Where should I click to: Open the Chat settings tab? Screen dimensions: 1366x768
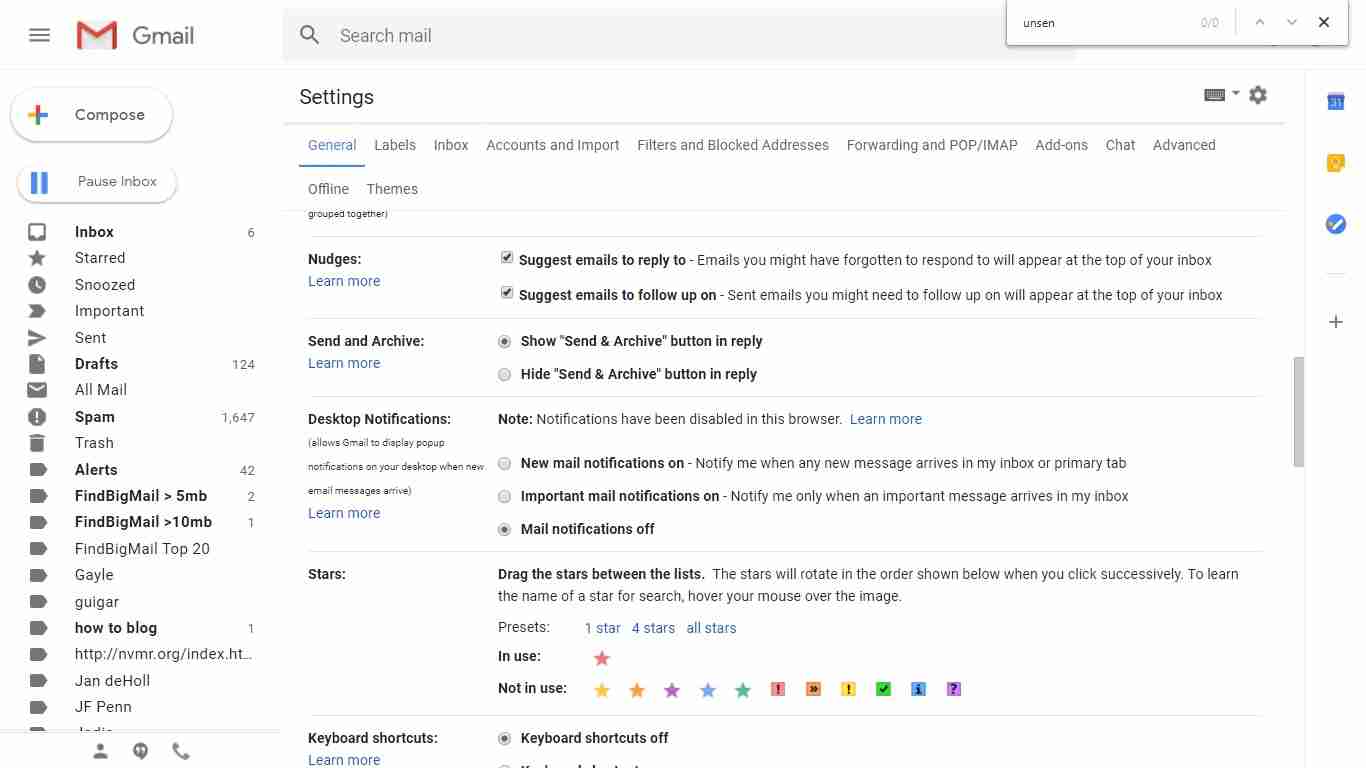pos(1120,145)
